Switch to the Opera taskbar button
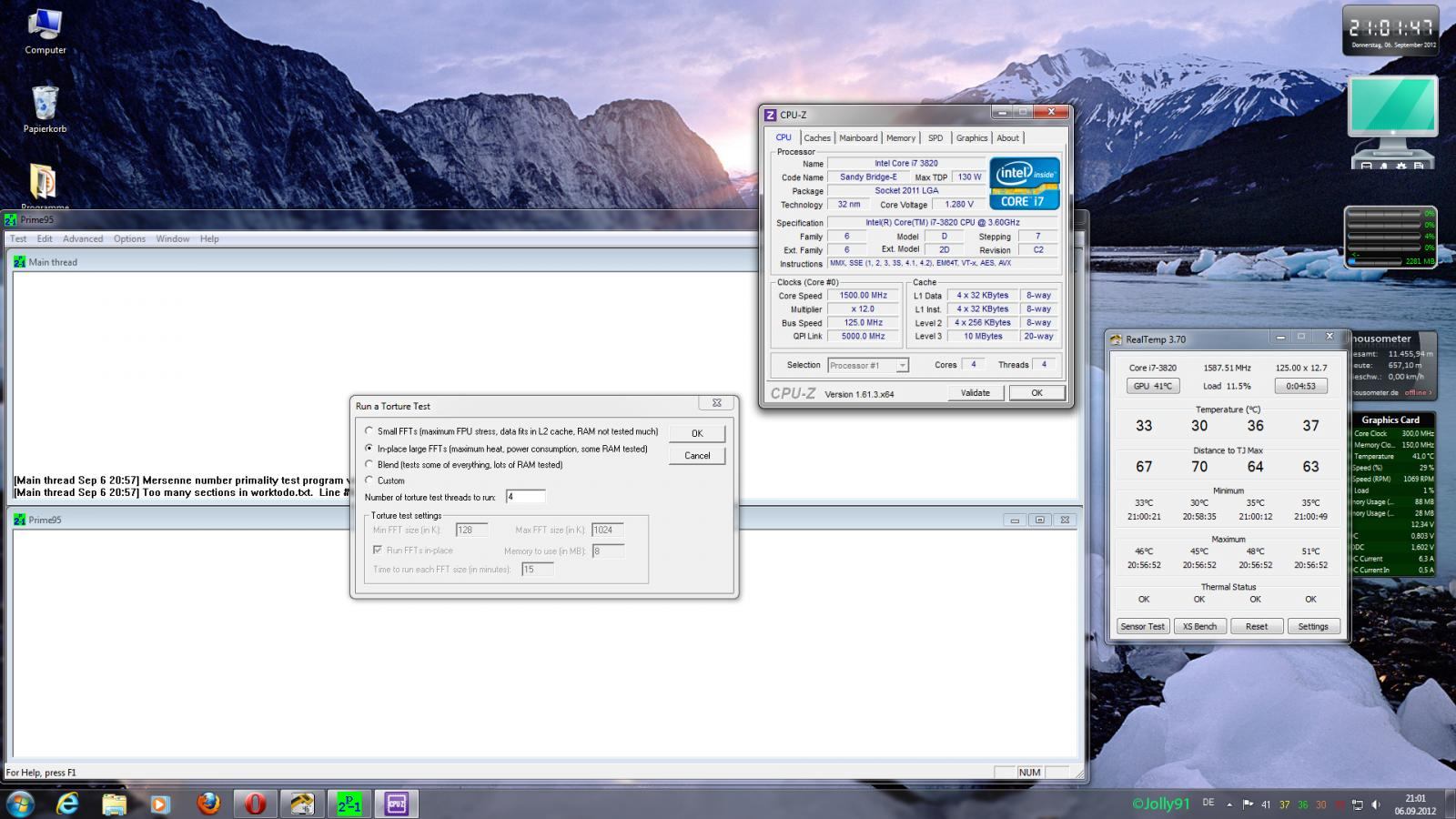 pos(255,804)
